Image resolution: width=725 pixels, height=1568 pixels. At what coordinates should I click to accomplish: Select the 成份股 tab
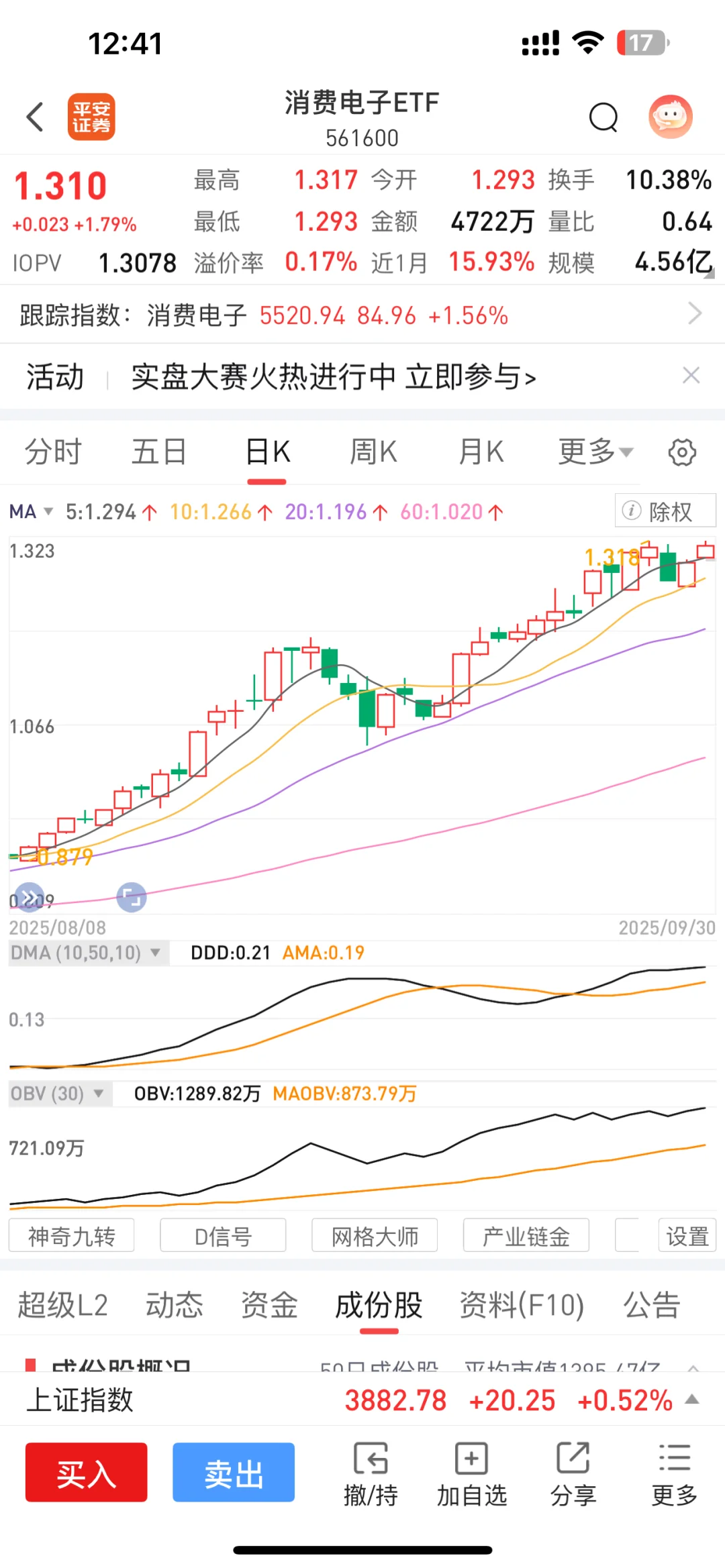point(379,1306)
